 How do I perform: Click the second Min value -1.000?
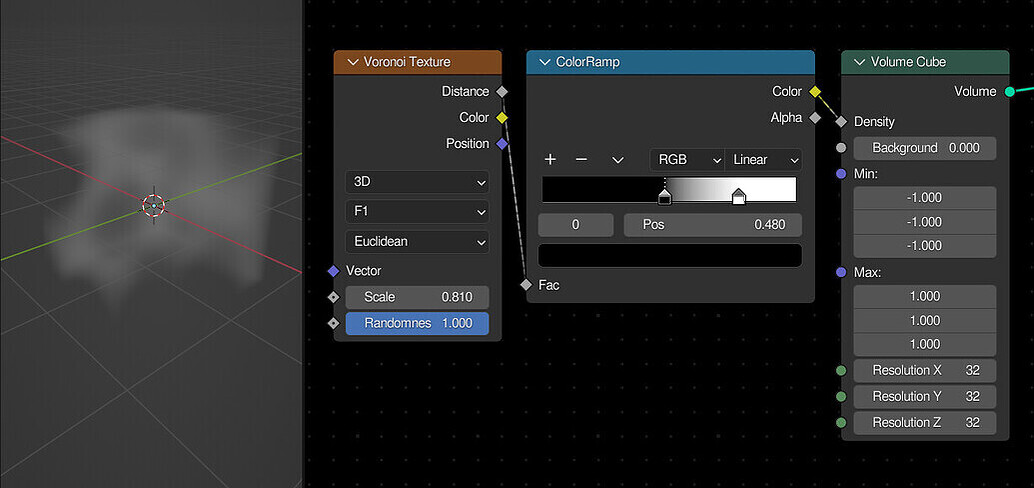(x=925, y=222)
